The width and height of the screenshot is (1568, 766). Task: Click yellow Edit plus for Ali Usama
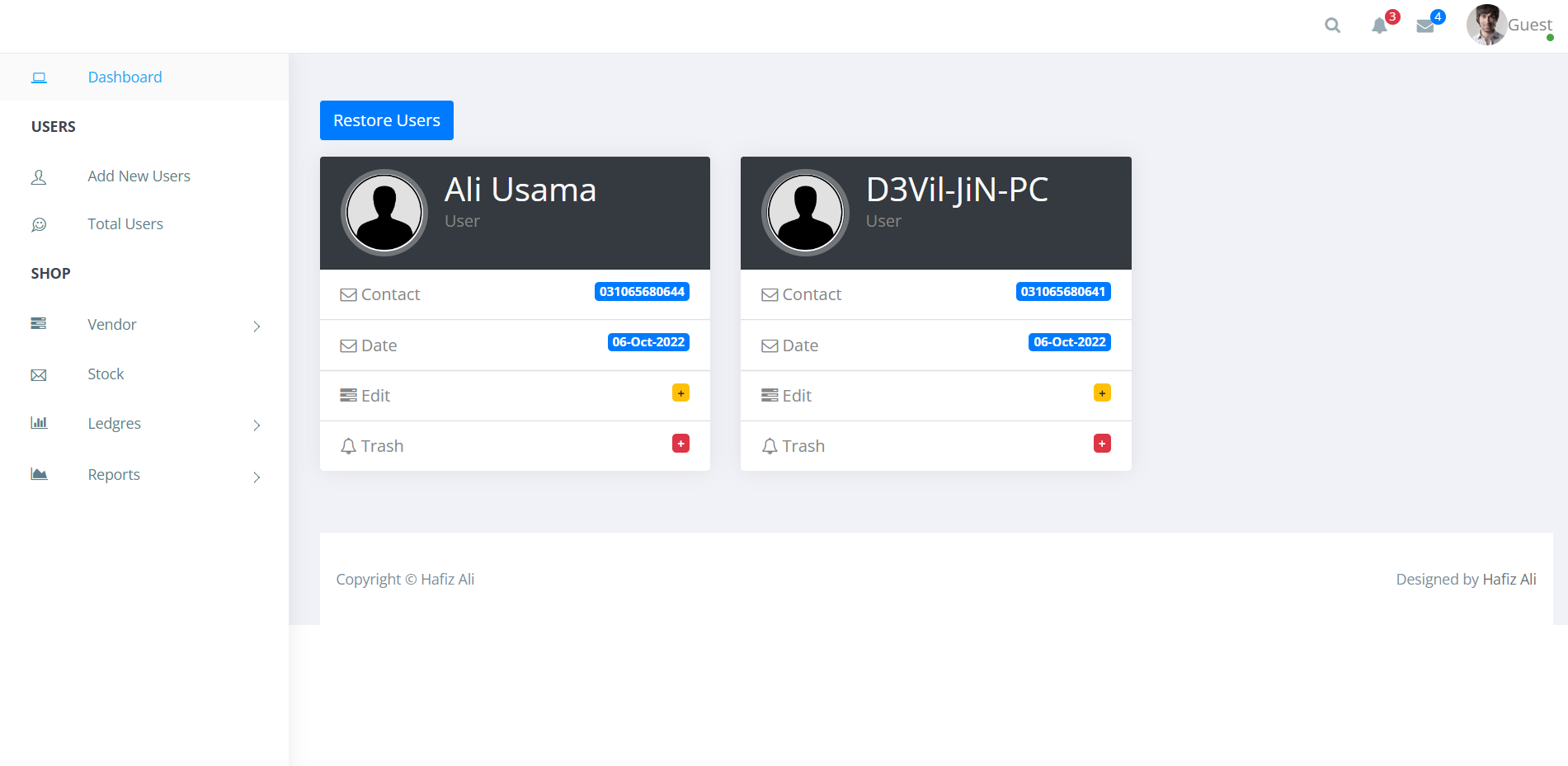pyautogui.click(x=680, y=393)
